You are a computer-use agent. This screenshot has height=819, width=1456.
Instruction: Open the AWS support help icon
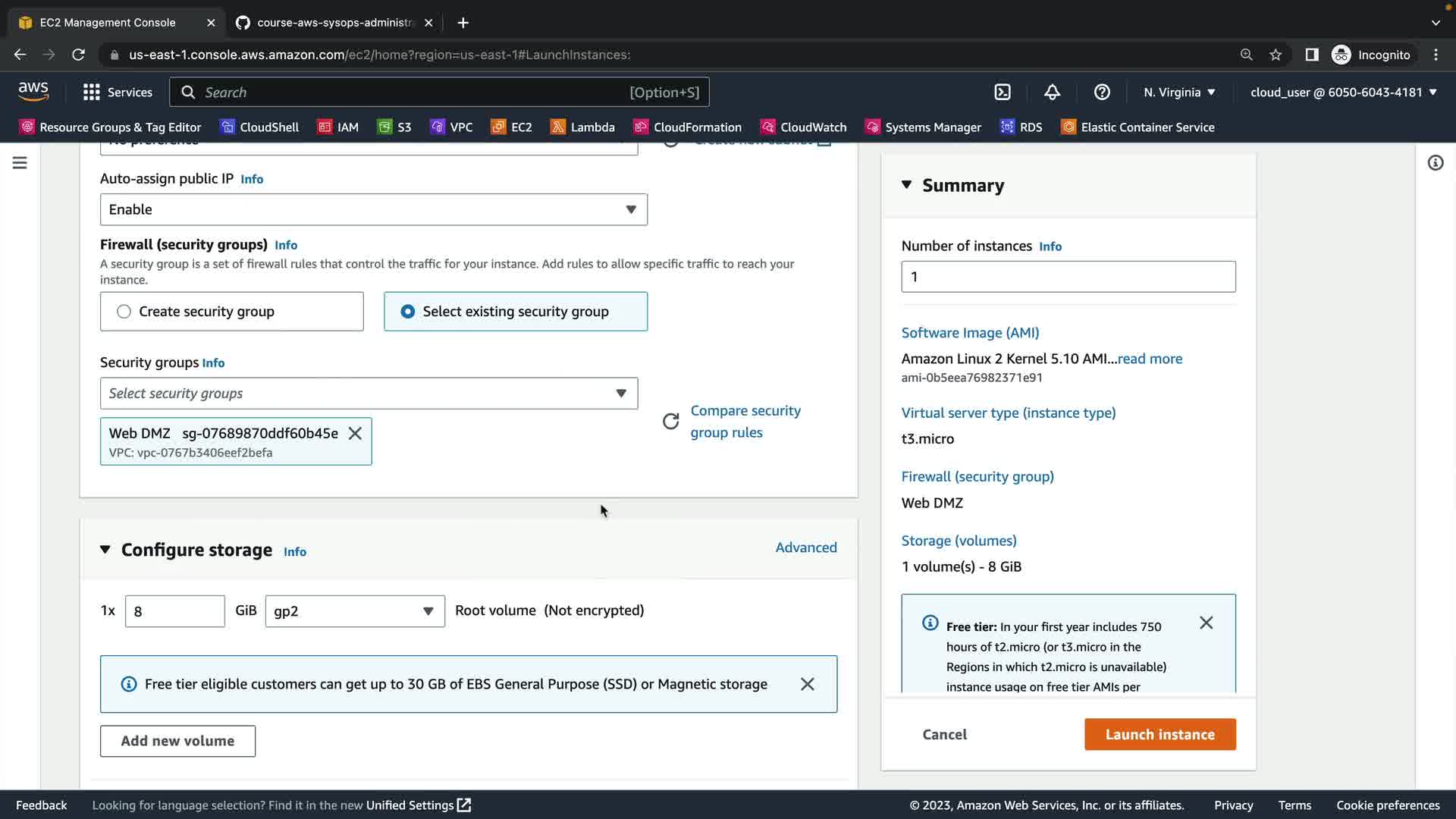(1102, 93)
